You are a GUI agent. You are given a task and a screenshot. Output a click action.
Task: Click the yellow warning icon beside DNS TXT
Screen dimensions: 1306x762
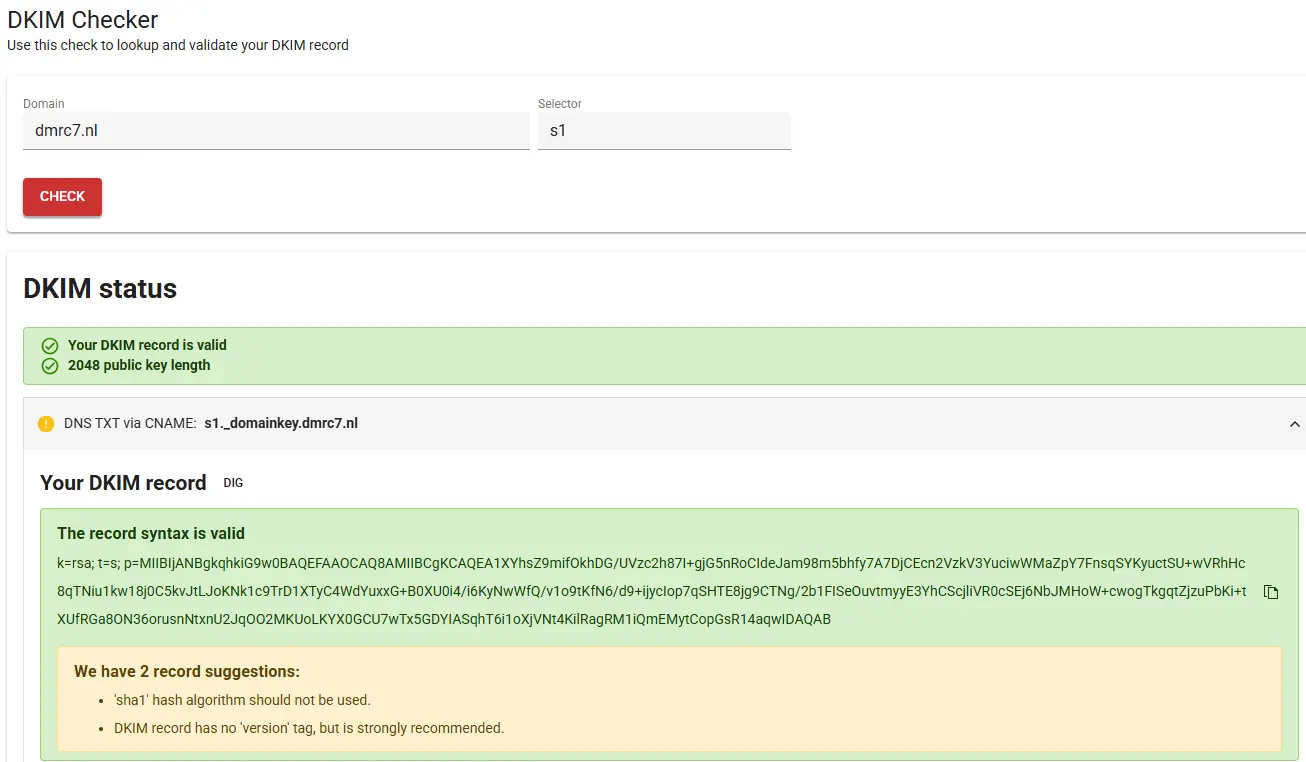pyautogui.click(x=46, y=424)
